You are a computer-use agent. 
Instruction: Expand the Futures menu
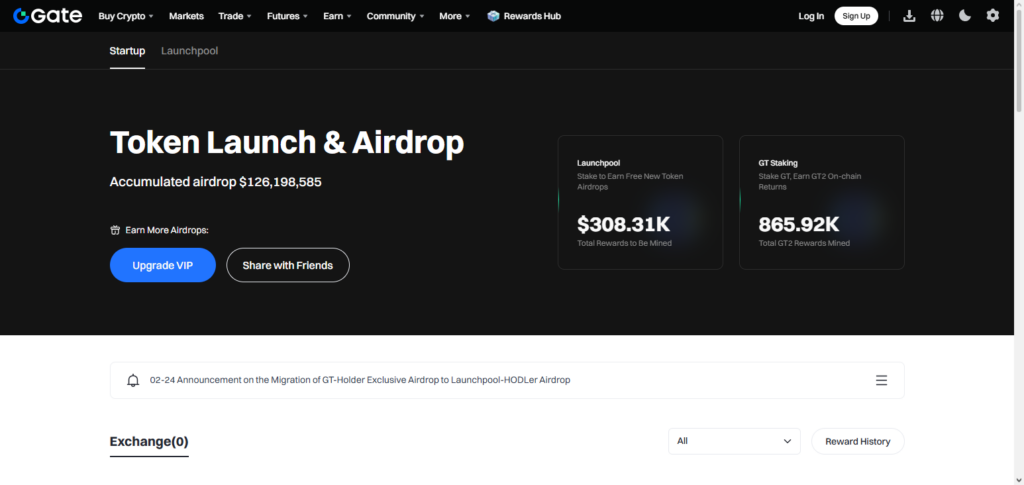[x=287, y=16]
